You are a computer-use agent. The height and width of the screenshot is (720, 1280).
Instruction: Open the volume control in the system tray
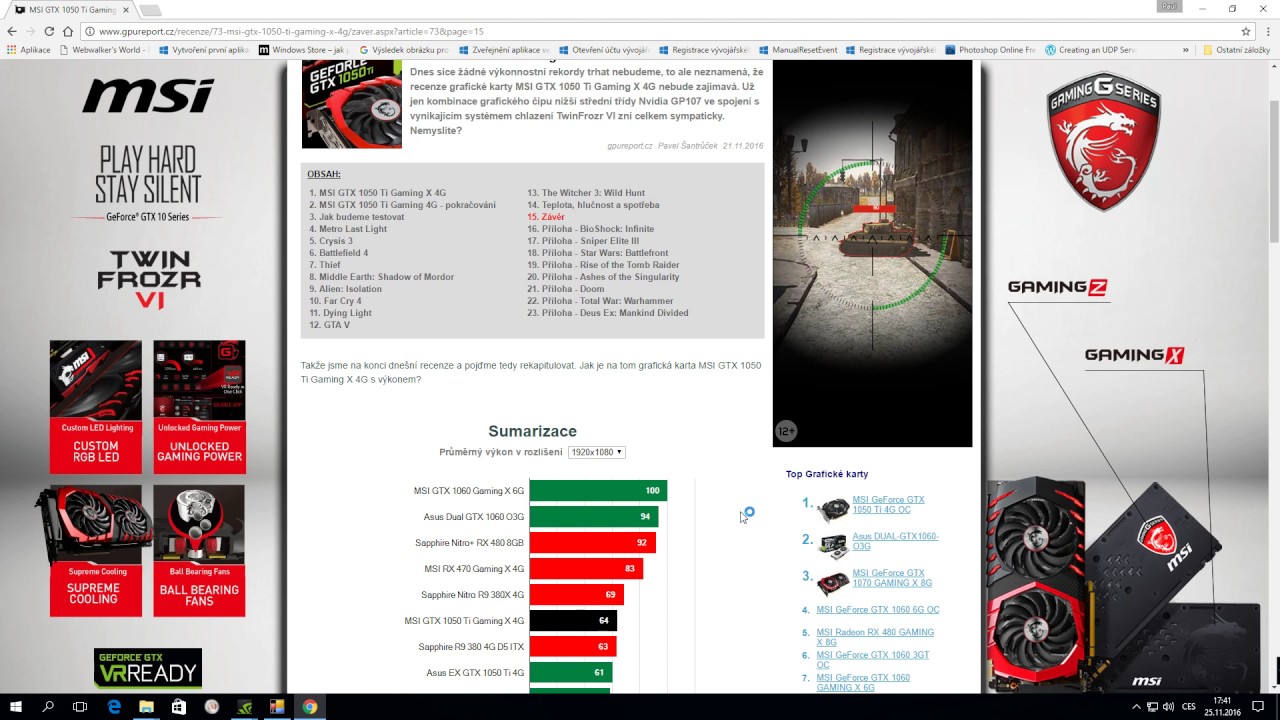pyautogui.click(x=1168, y=707)
